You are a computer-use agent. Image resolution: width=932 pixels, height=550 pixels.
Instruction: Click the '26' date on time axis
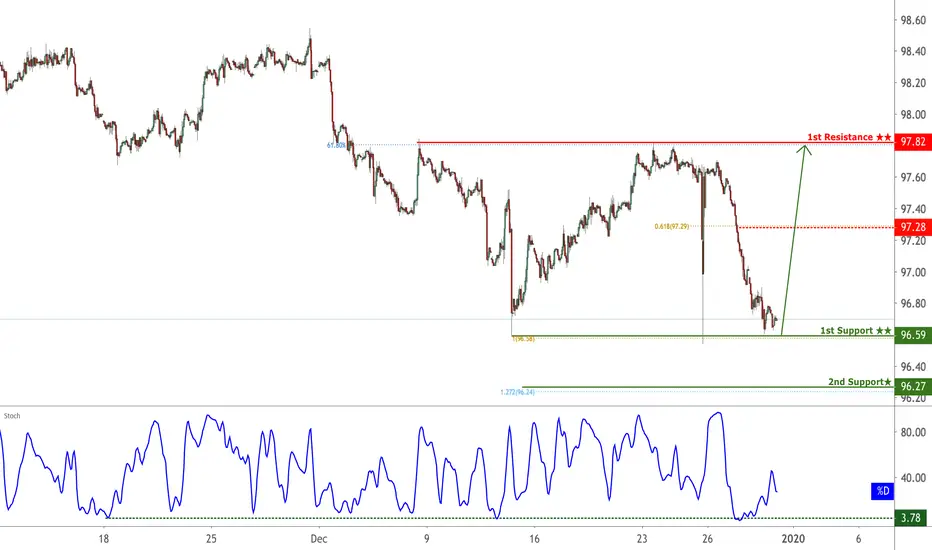pos(707,539)
